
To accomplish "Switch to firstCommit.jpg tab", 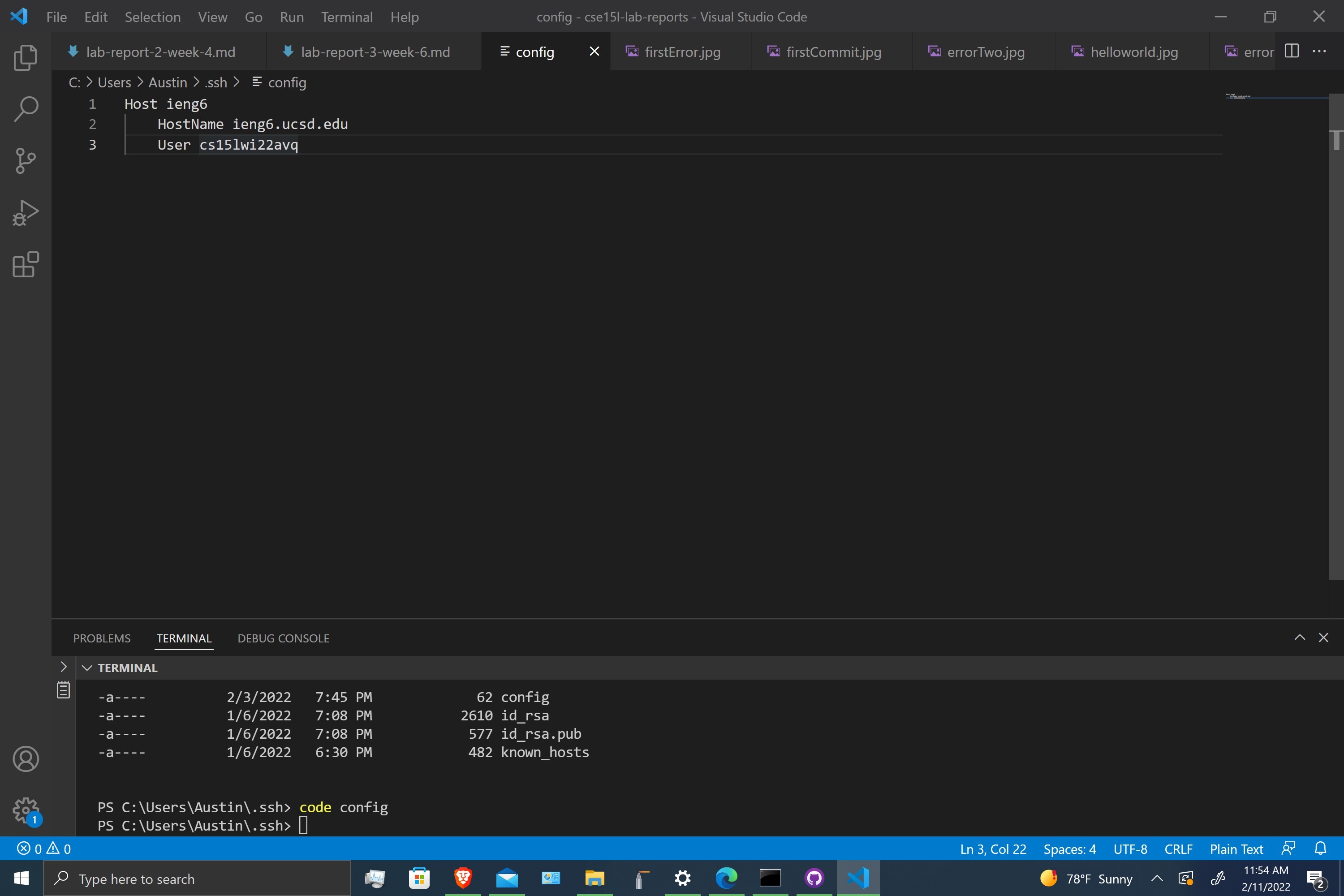I will 832,52.
